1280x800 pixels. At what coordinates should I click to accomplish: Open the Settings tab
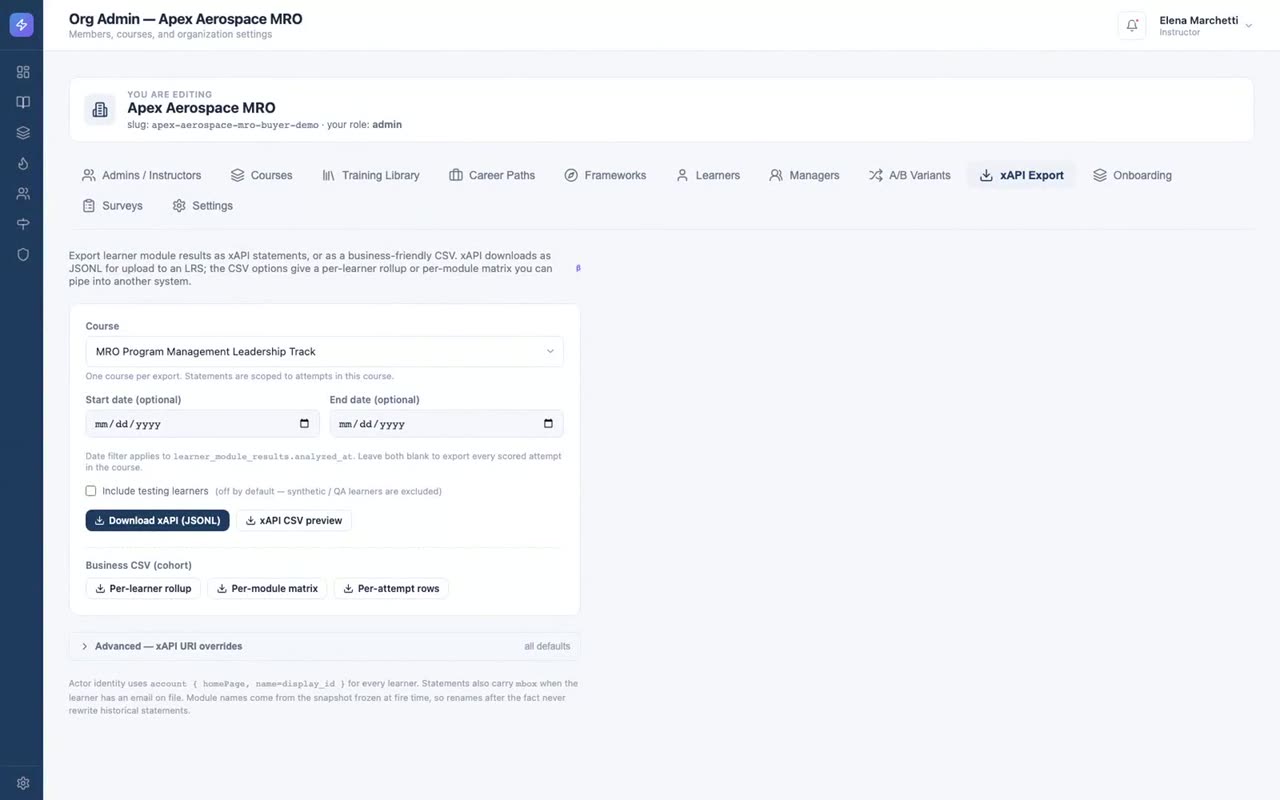tap(203, 206)
